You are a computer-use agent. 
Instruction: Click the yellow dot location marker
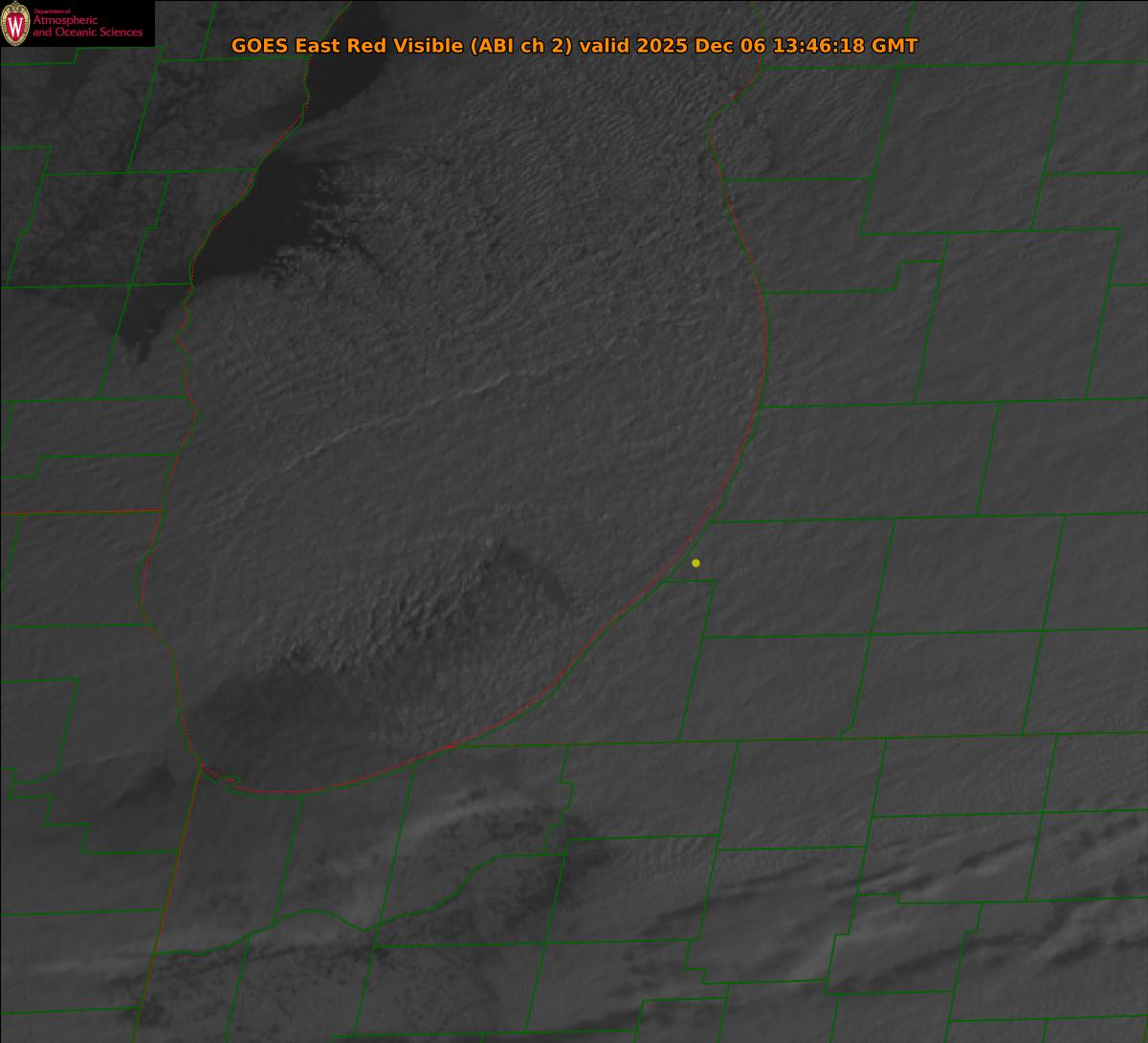coord(695,563)
